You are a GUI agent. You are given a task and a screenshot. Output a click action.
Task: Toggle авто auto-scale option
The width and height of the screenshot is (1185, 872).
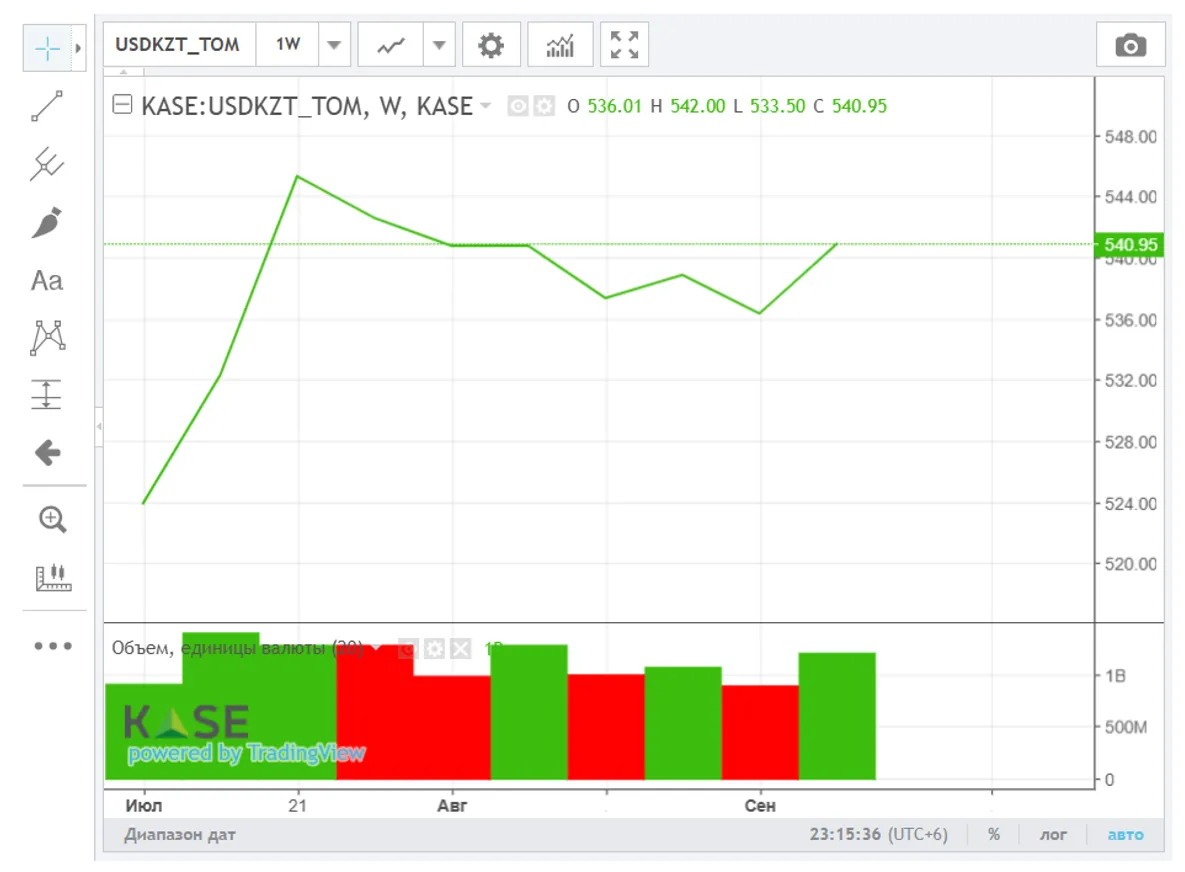(x=1125, y=835)
